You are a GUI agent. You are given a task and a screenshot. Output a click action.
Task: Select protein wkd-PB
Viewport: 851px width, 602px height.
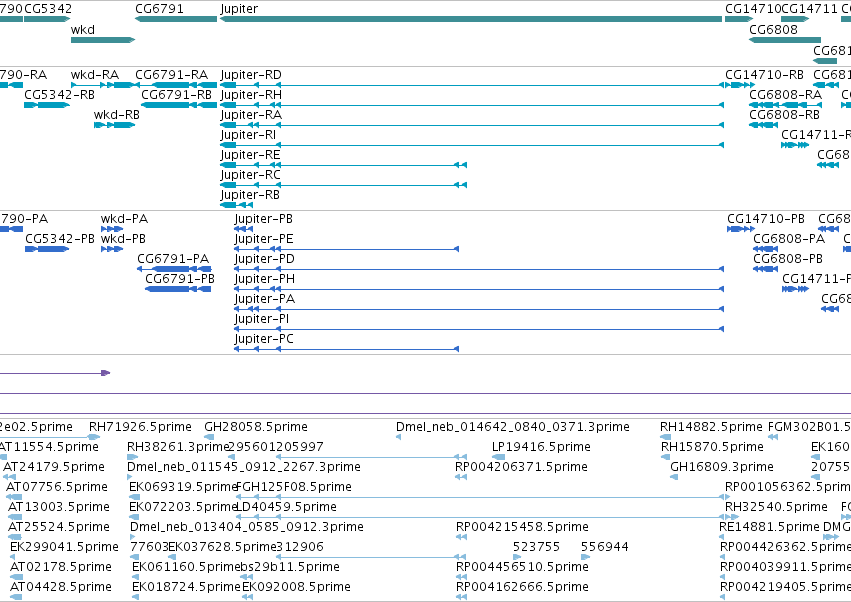tap(112, 249)
